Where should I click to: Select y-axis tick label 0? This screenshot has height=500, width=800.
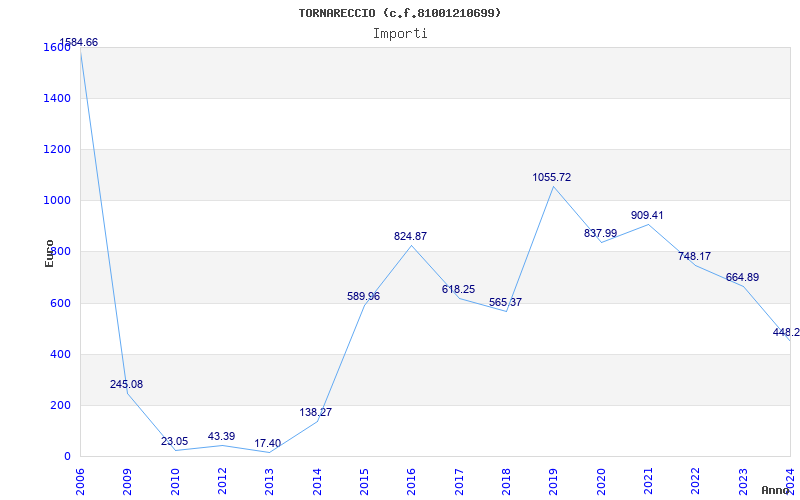(67, 457)
